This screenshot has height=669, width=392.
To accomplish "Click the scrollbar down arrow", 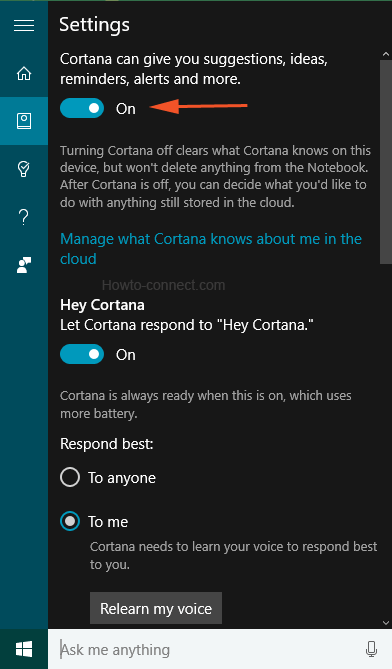I will 386,623.
